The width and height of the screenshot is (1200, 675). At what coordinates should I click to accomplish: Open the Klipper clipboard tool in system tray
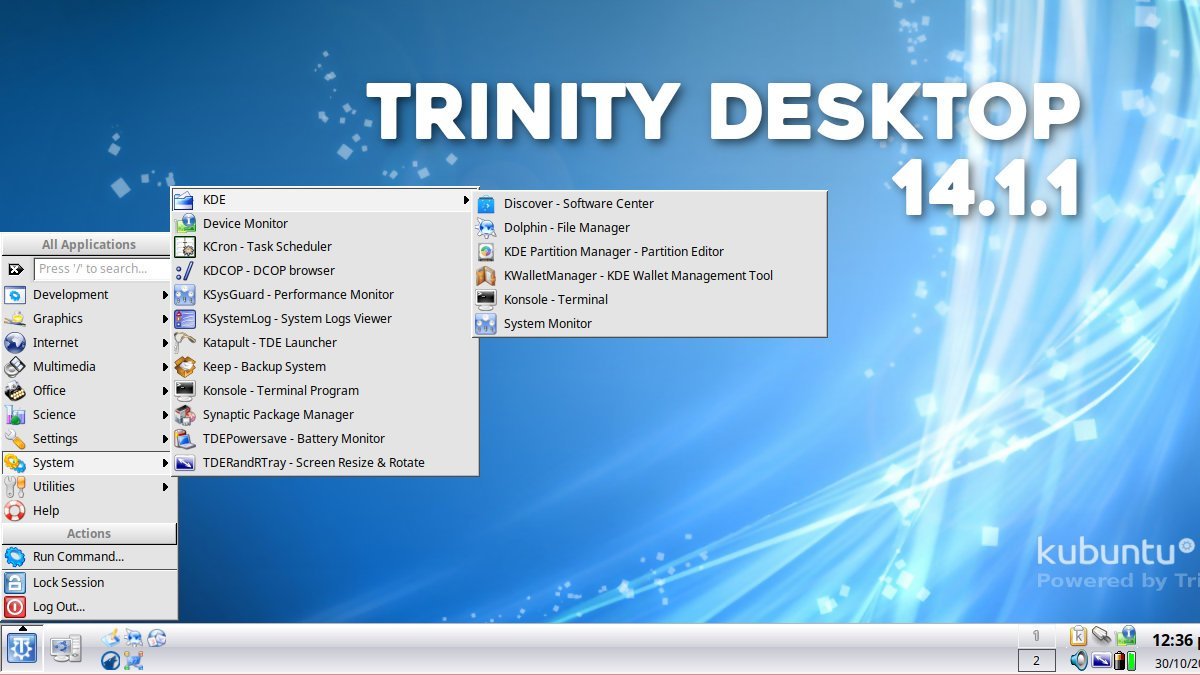(1078, 636)
